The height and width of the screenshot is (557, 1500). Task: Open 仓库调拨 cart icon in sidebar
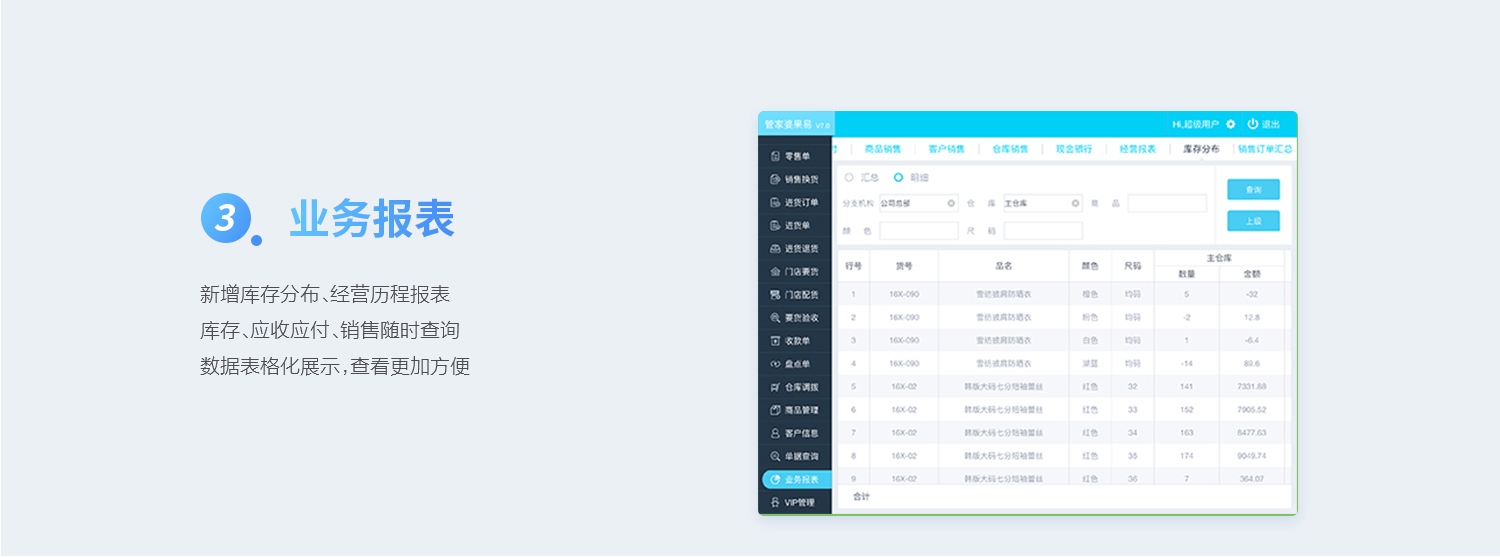(775, 387)
